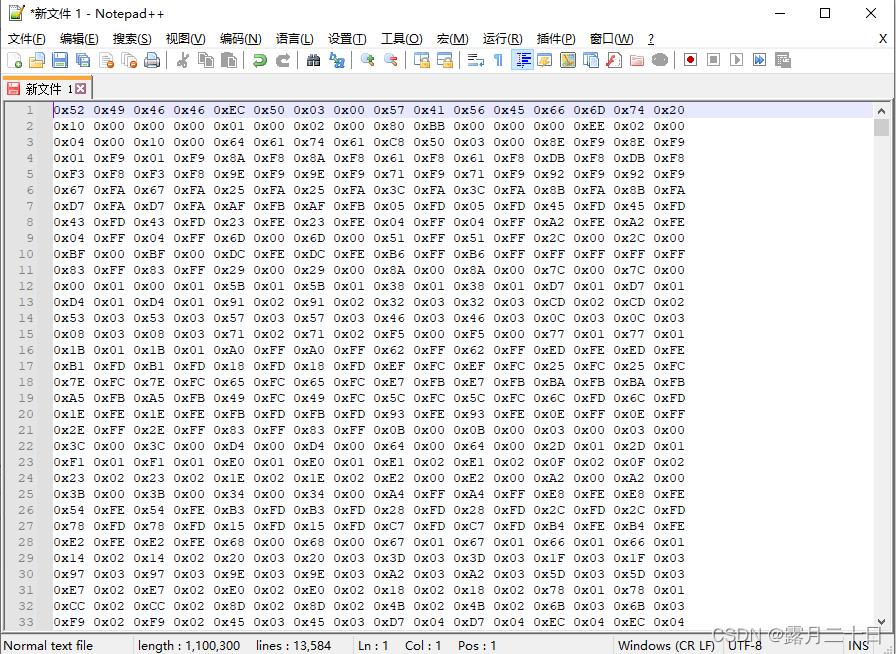896x654 pixels.
Task: Click Normal text file in status bar
Action: pyautogui.click(x=48, y=645)
